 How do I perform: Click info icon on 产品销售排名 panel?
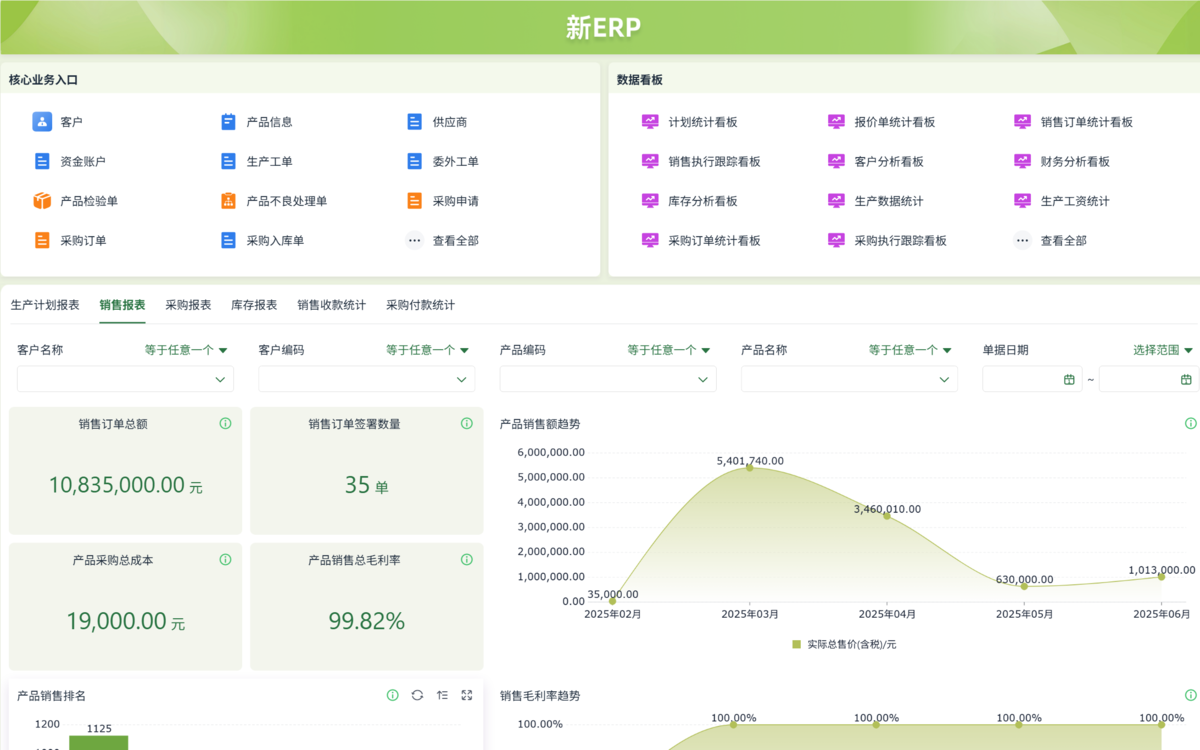pyautogui.click(x=392, y=695)
